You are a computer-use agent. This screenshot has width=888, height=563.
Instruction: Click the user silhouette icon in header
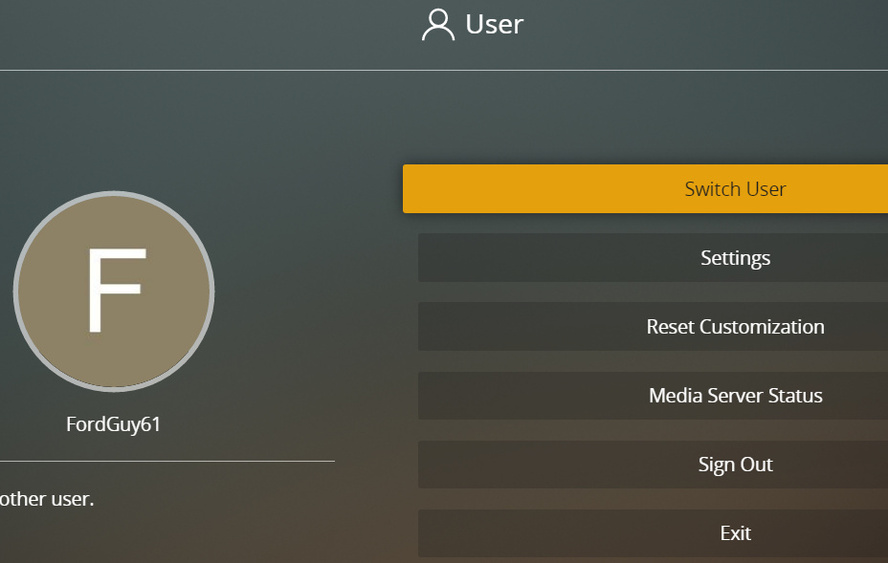[438, 25]
